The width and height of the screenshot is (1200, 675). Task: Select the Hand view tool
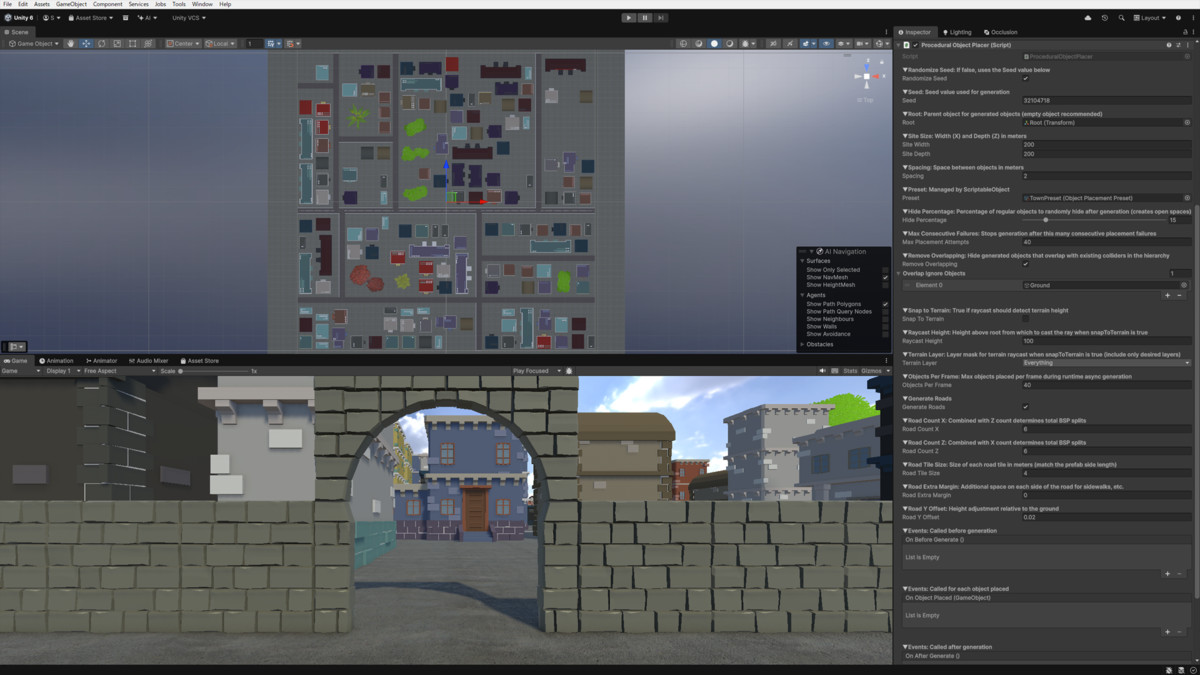(71, 44)
